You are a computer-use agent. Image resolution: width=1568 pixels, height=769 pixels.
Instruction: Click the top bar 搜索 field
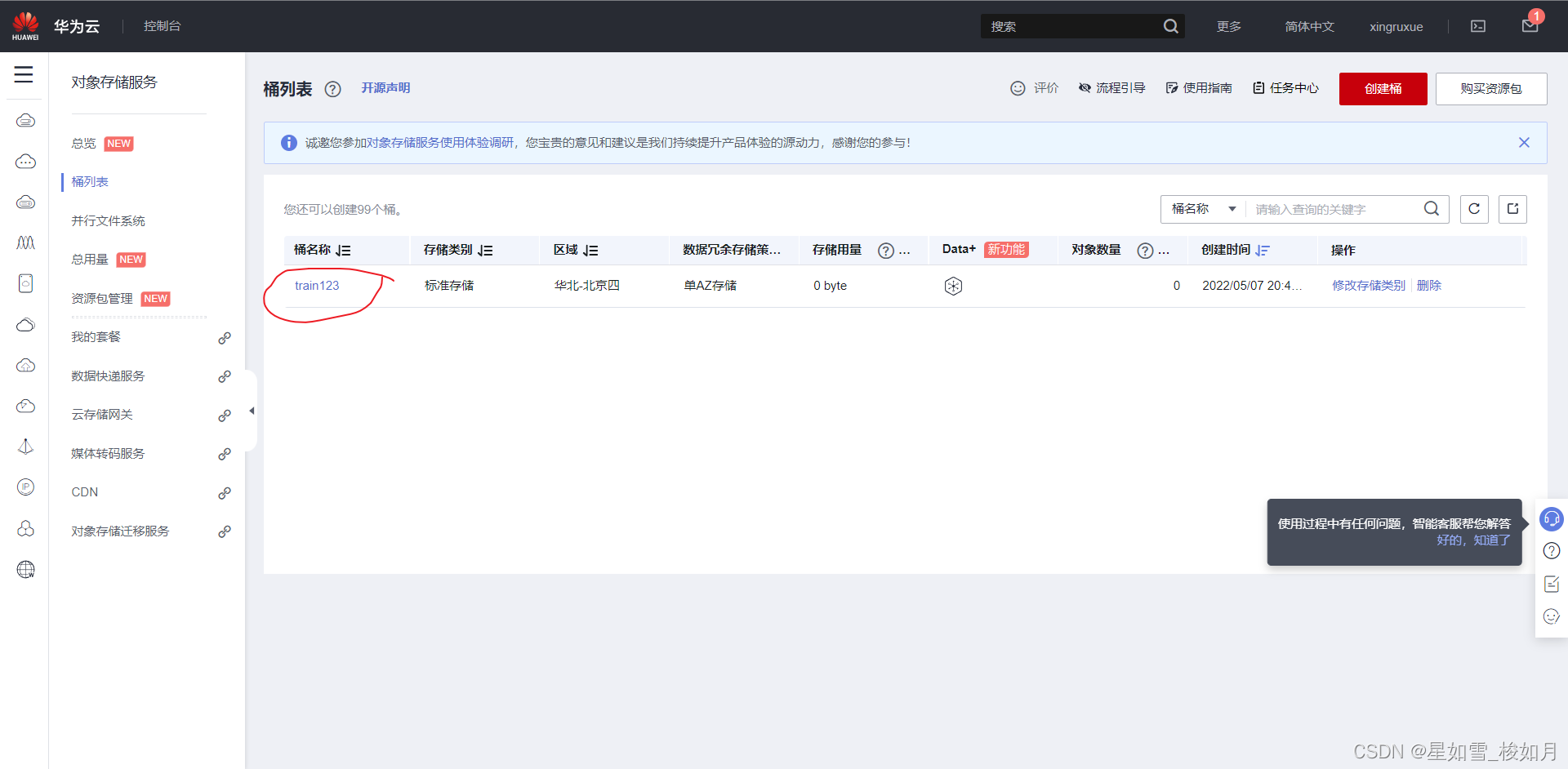[x=1074, y=27]
